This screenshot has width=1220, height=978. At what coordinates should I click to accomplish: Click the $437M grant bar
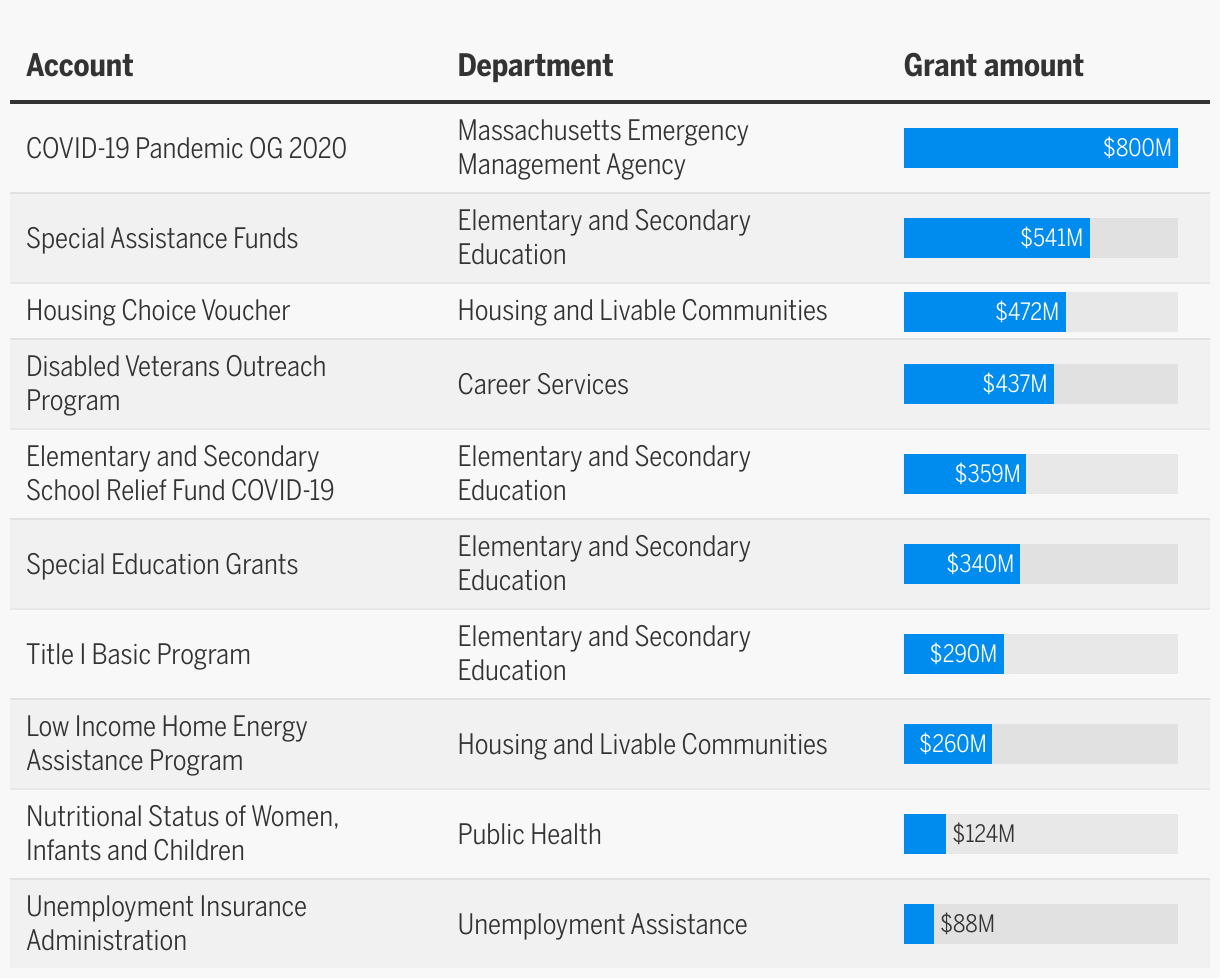pos(978,384)
